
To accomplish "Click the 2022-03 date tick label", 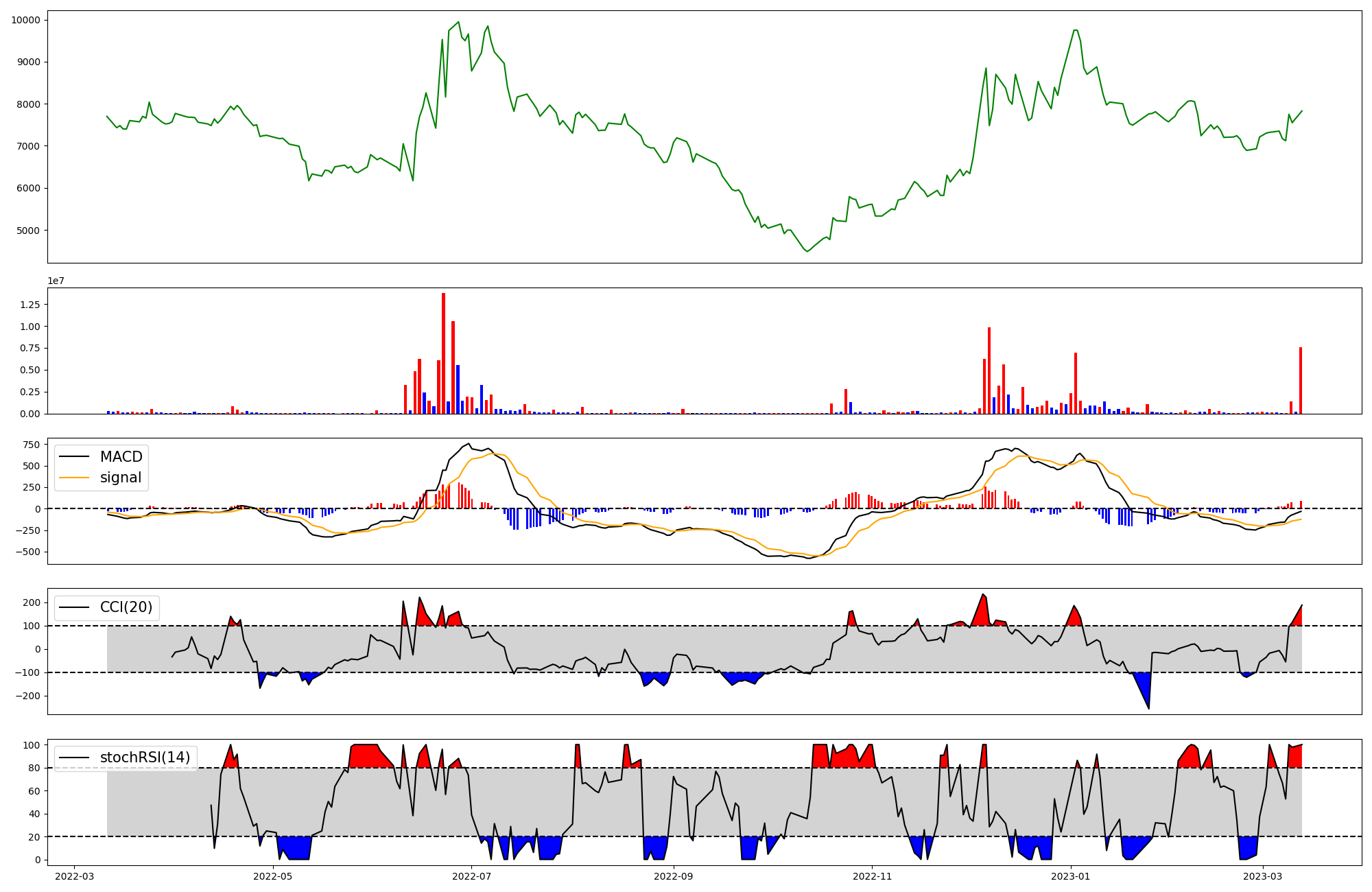I will (x=74, y=876).
